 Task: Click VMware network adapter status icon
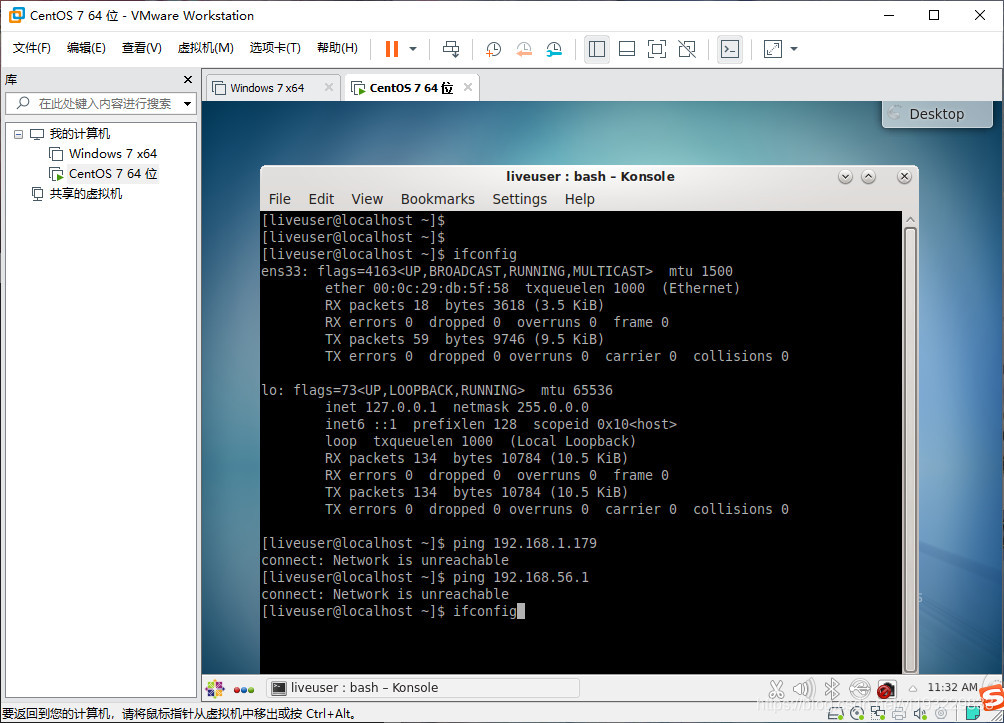[x=878, y=713]
